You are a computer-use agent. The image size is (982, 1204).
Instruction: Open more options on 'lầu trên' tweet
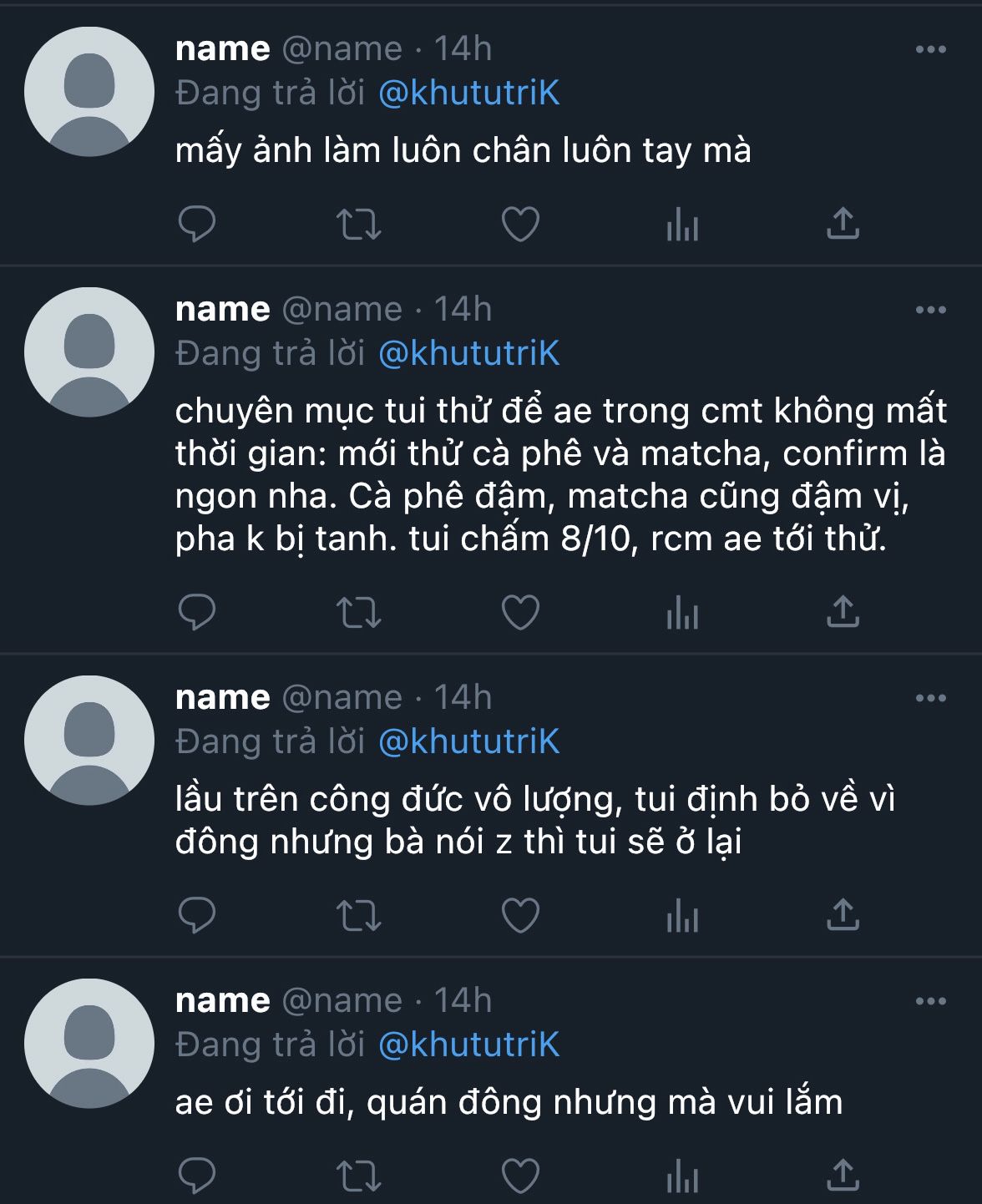930,699
